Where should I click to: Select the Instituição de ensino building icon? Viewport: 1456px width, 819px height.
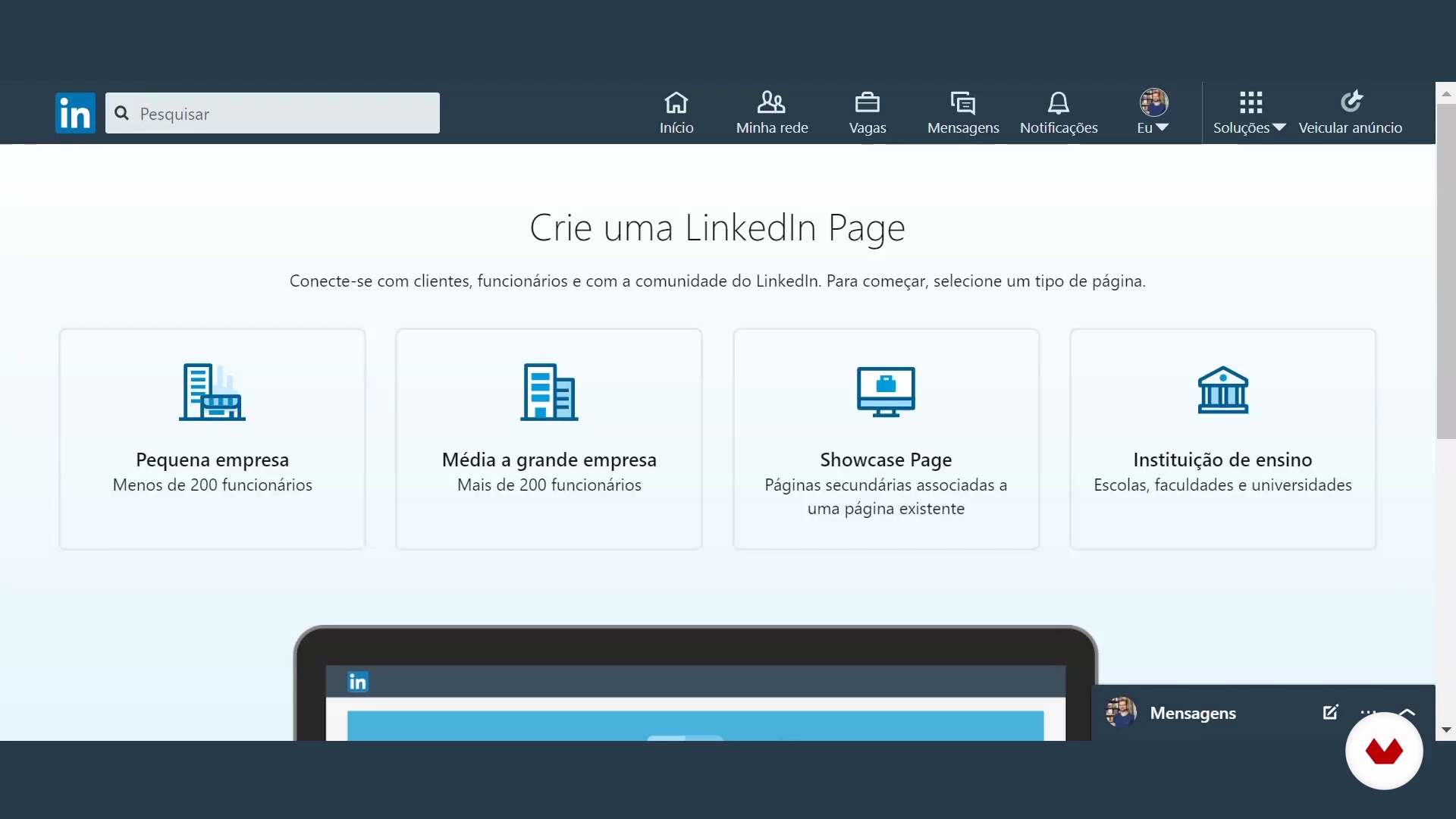pos(1222,391)
